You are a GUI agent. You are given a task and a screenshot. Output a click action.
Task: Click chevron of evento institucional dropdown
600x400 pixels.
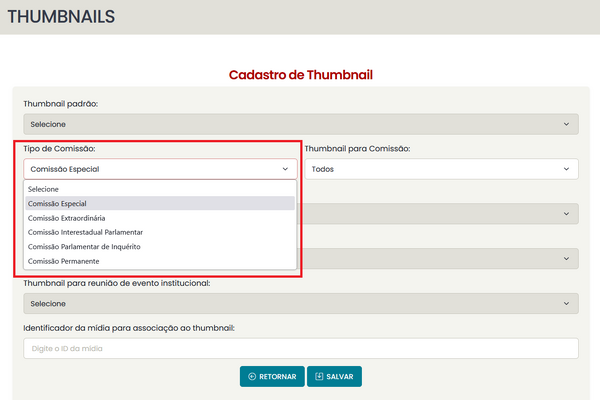(566, 303)
